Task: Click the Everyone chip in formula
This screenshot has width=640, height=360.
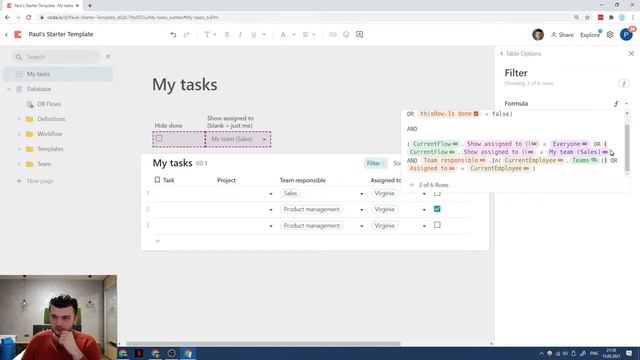Action: [x=570, y=144]
